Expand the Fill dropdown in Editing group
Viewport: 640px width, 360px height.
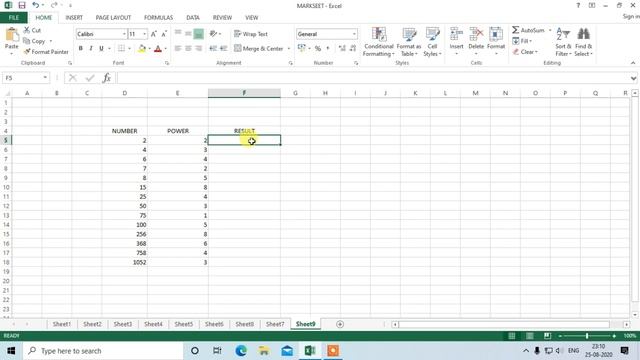530,41
